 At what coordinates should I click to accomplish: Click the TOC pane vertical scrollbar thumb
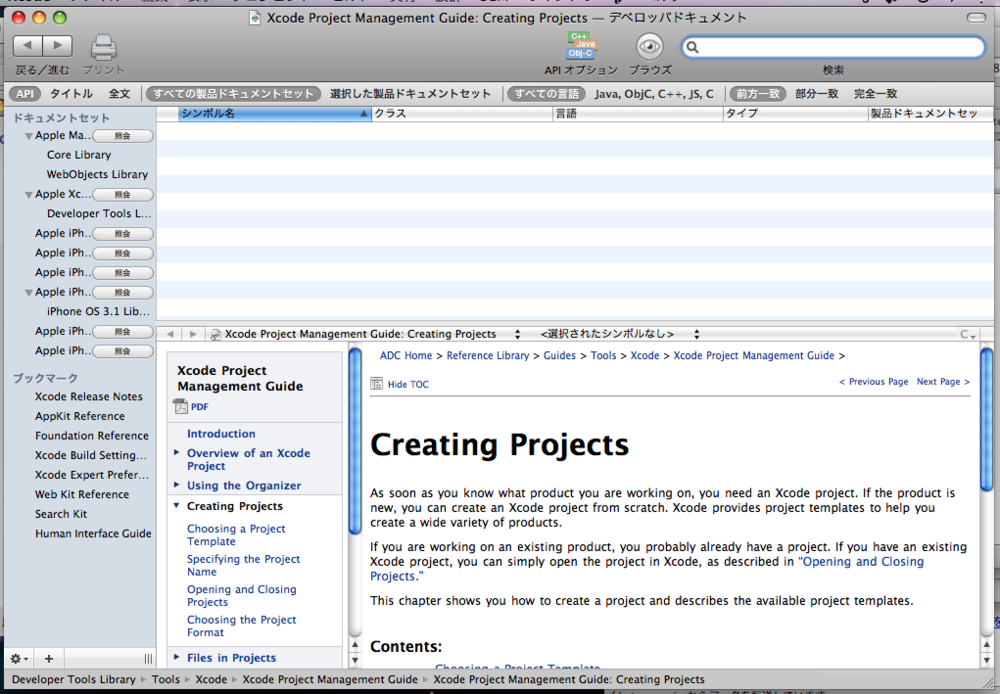[x=355, y=441]
